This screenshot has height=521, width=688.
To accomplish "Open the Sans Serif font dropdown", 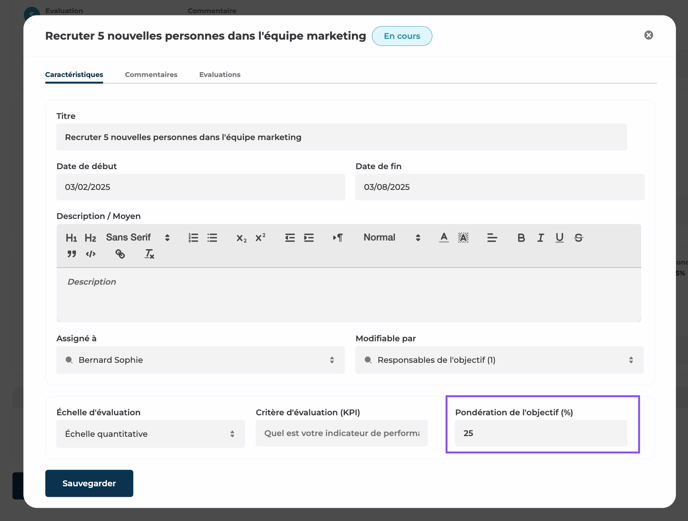I will (138, 238).
